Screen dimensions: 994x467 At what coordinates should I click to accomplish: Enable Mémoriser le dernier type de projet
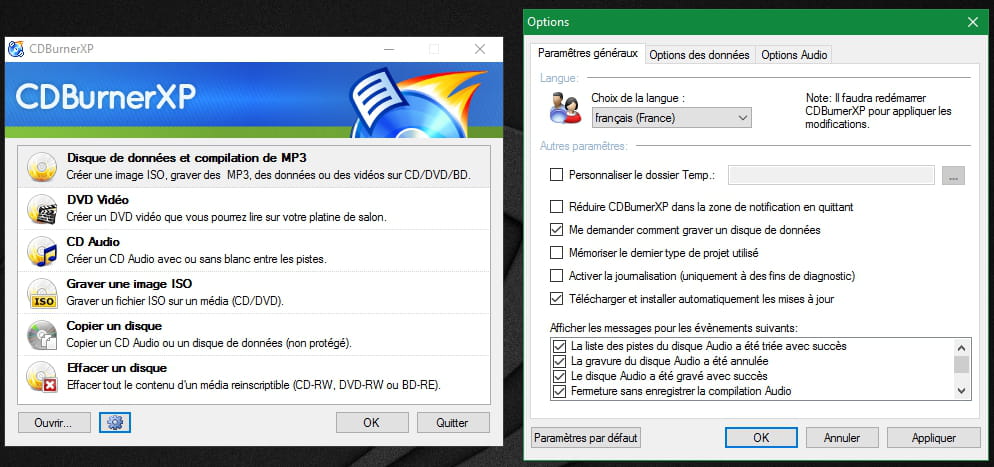point(557,253)
